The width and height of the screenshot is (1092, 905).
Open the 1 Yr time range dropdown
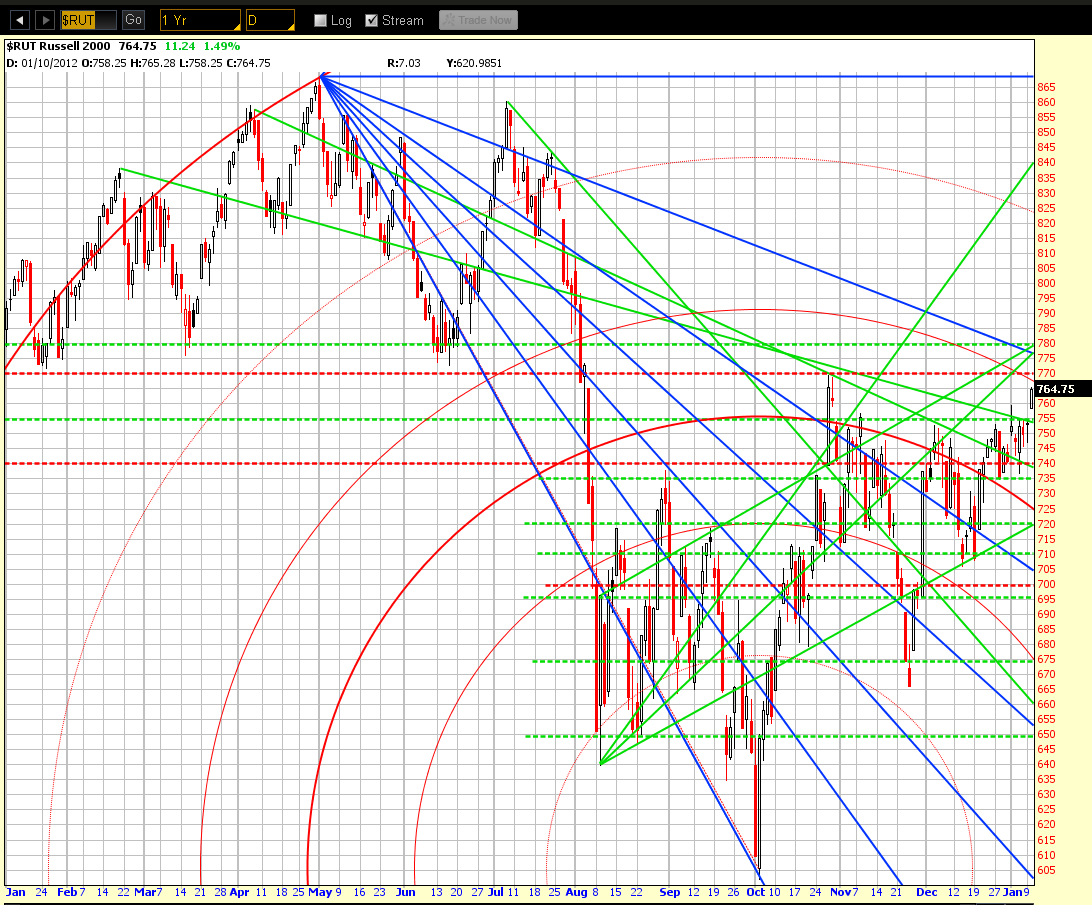[x=200, y=20]
